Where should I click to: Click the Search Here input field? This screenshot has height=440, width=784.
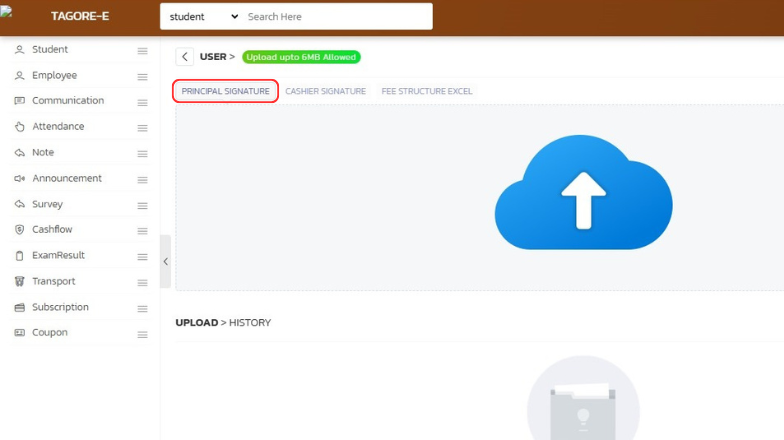(x=335, y=17)
